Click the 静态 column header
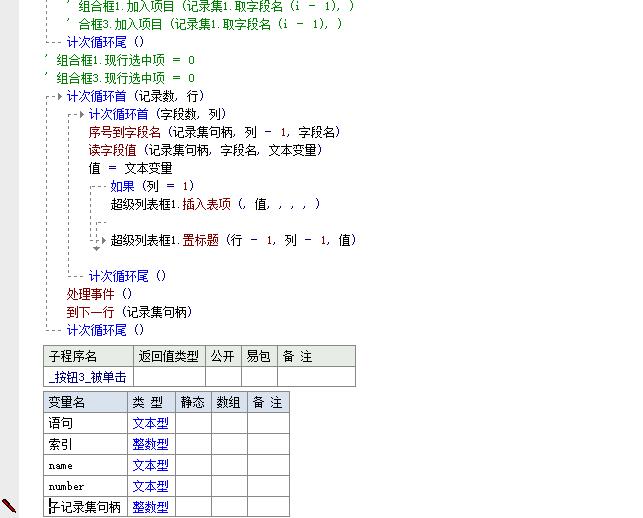643x518 pixels. [x=194, y=402]
